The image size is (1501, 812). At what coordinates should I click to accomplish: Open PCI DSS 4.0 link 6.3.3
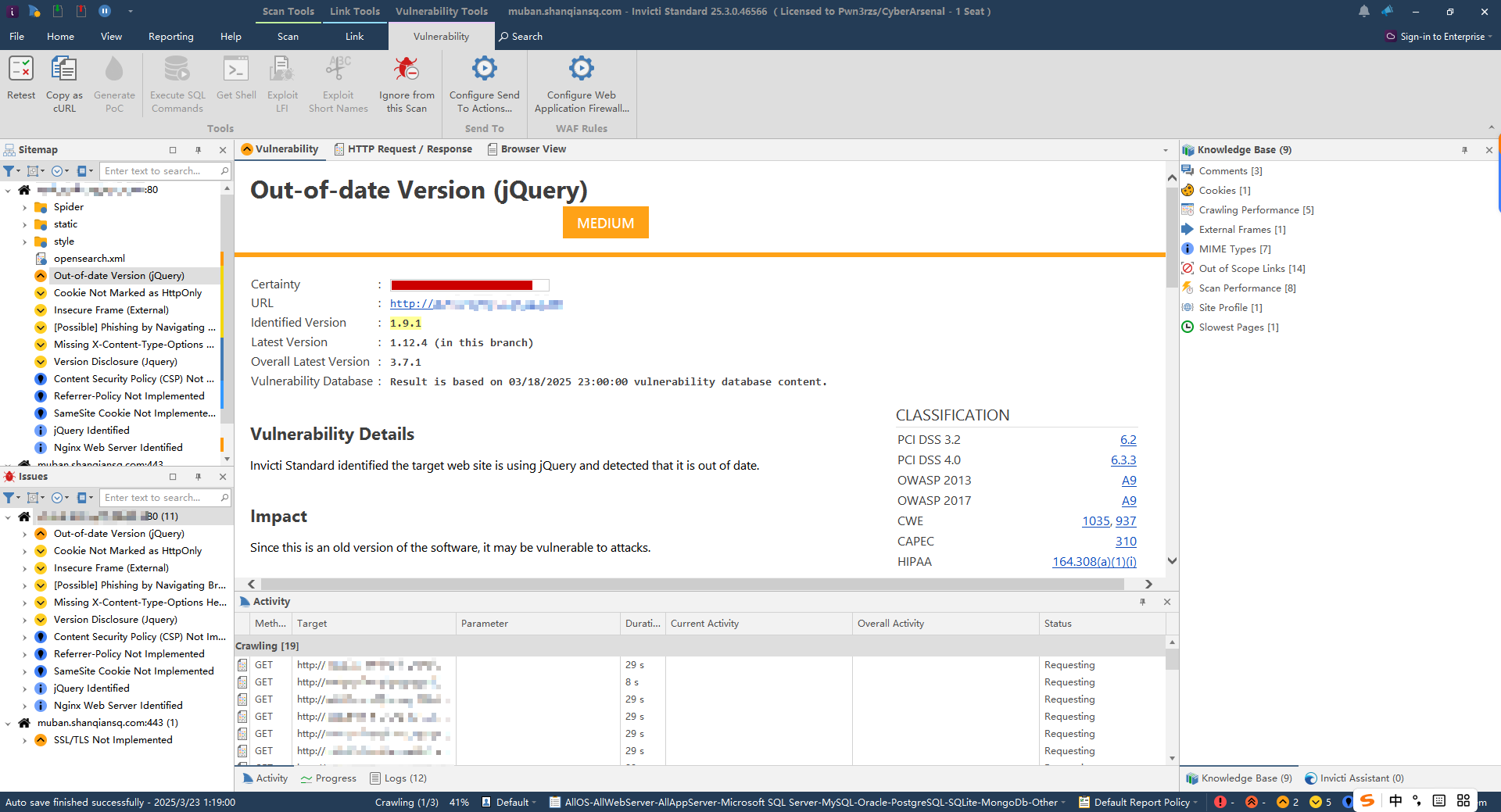(1123, 460)
